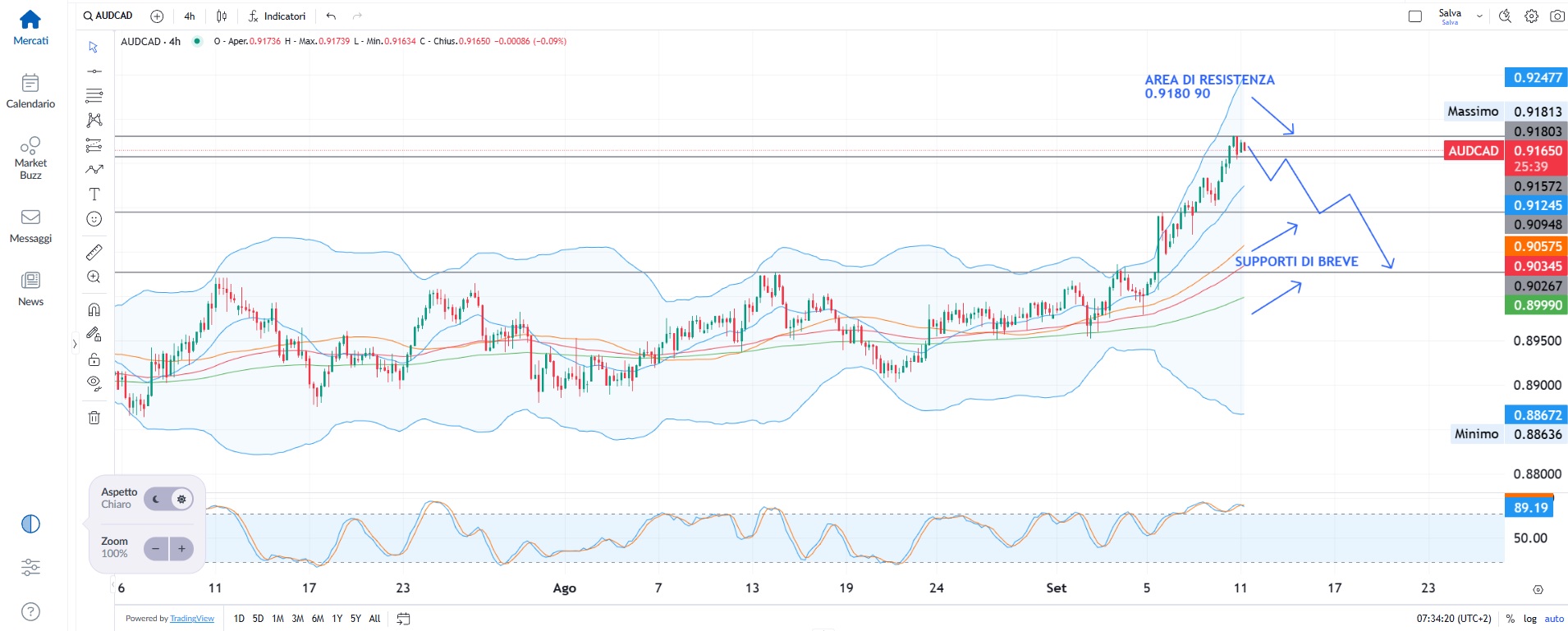Open the Indicatori button

(277, 16)
